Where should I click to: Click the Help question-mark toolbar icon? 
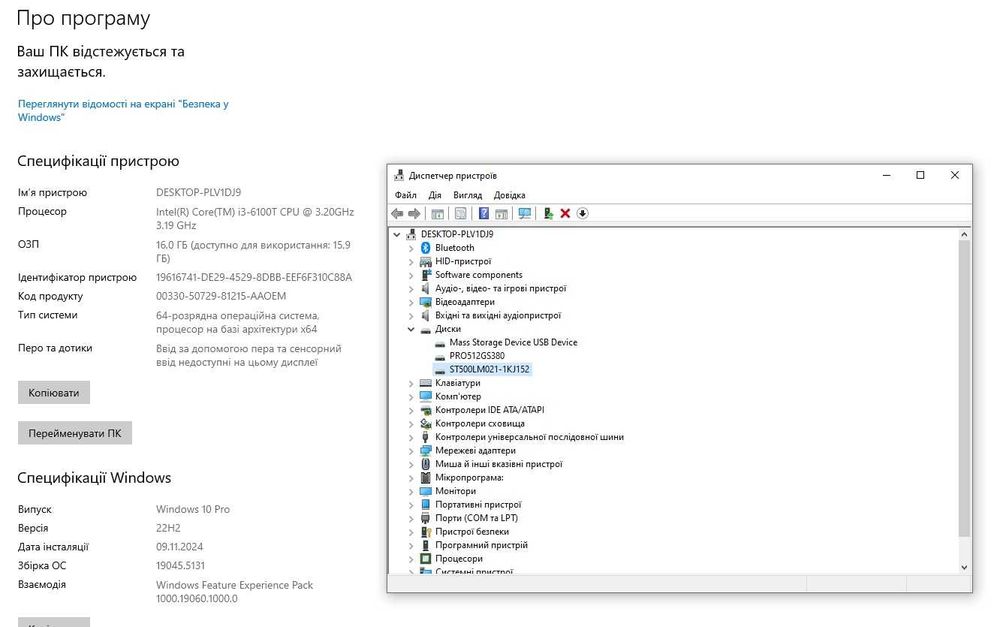483,214
